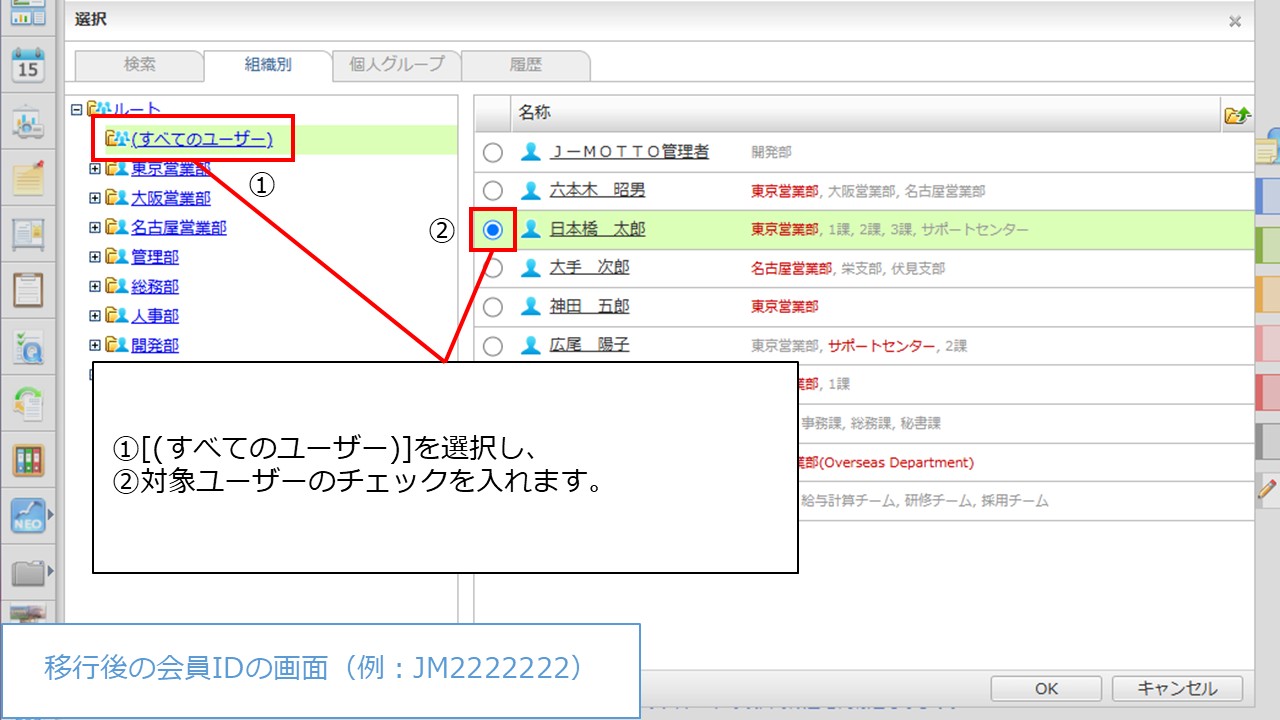Click the user icon beside 広尾 陽子
Image resolution: width=1280 pixels, height=720 pixels.
(x=530, y=346)
